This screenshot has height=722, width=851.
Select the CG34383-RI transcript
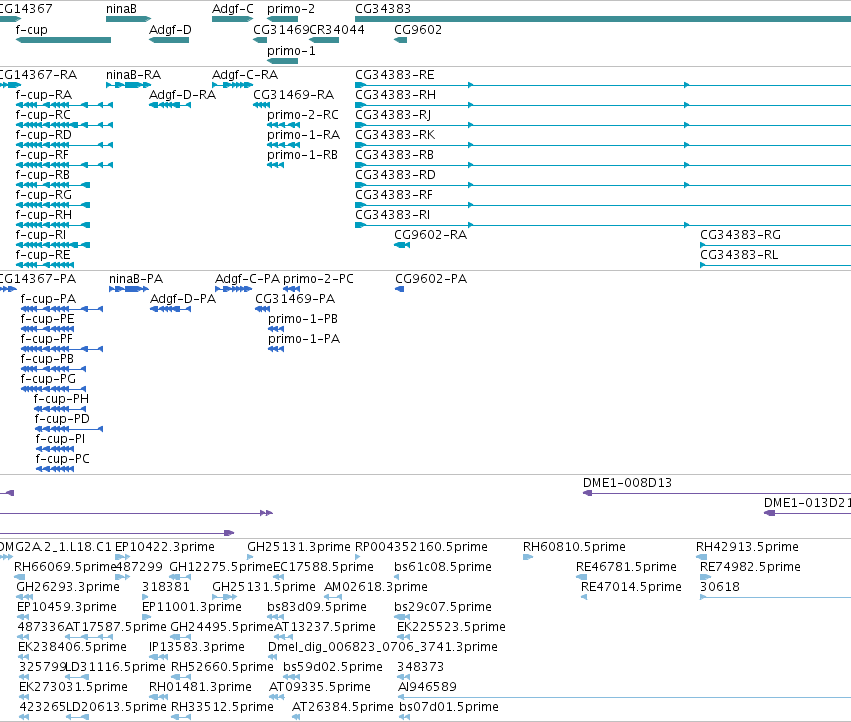[603, 225]
